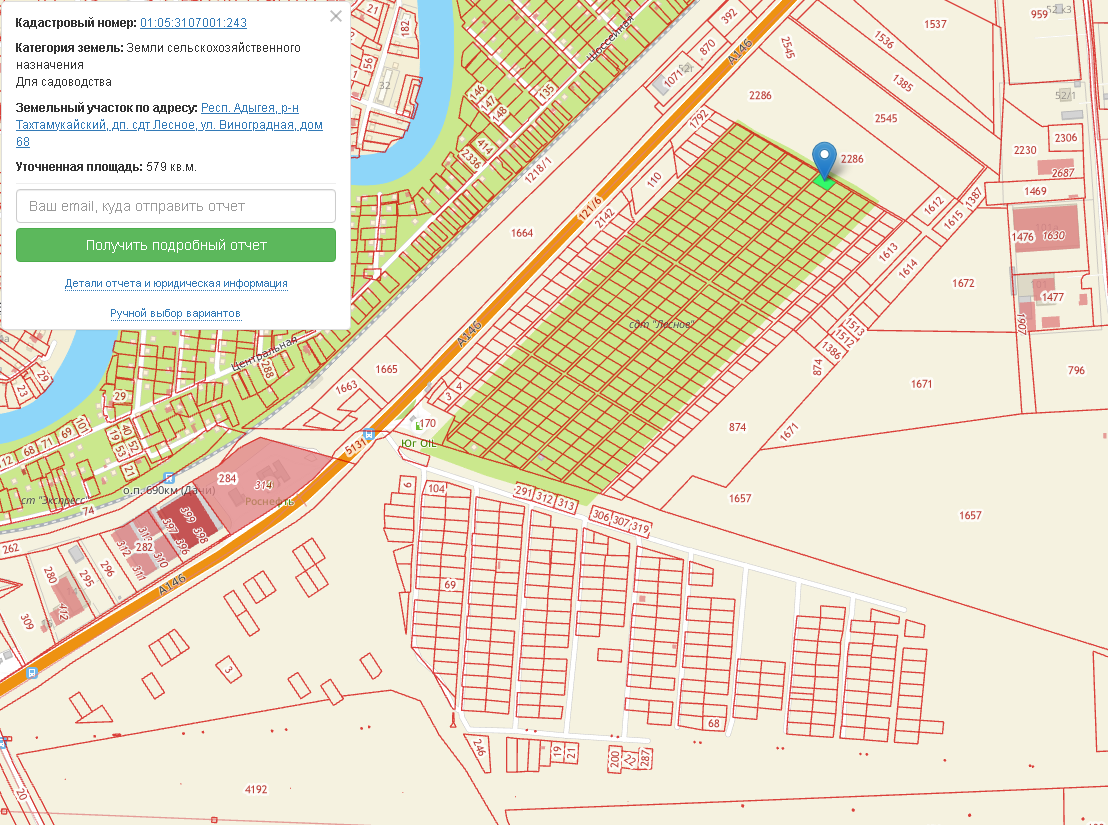1108x825 pixels.
Task: Select the highlighted green parcel under pin
Action: [x=824, y=182]
